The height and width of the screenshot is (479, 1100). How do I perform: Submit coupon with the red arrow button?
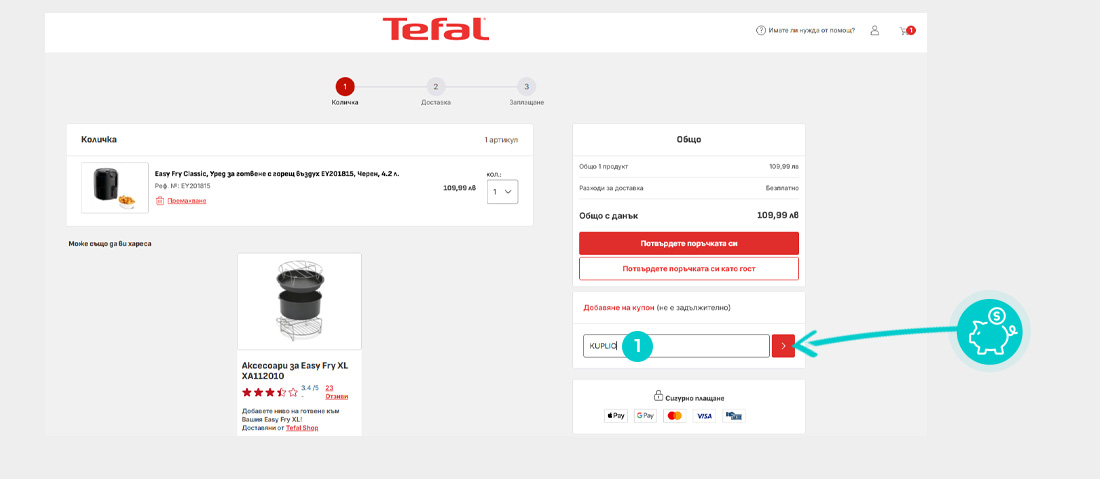pos(783,346)
